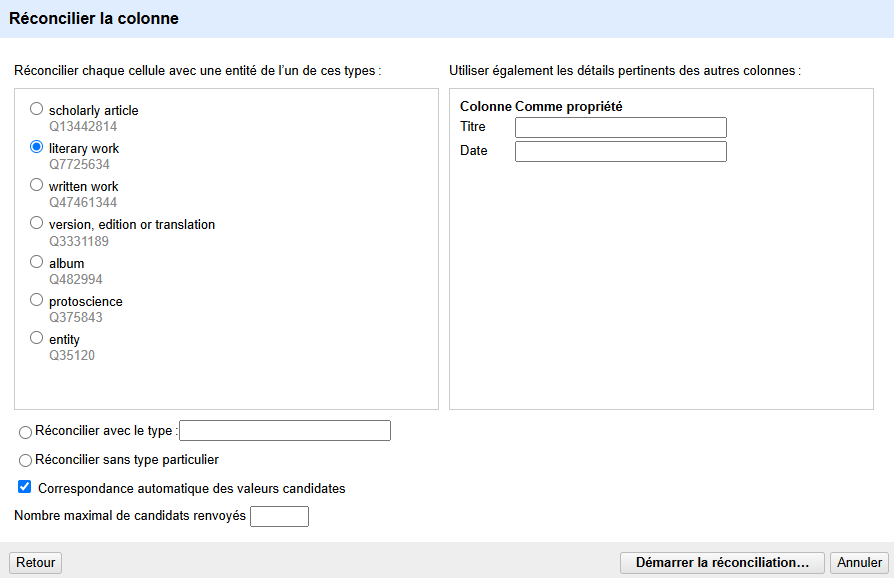Image resolution: width=894 pixels, height=578 pixels.
Task: Select the "written work" type radio button
Action: (37, 184)
